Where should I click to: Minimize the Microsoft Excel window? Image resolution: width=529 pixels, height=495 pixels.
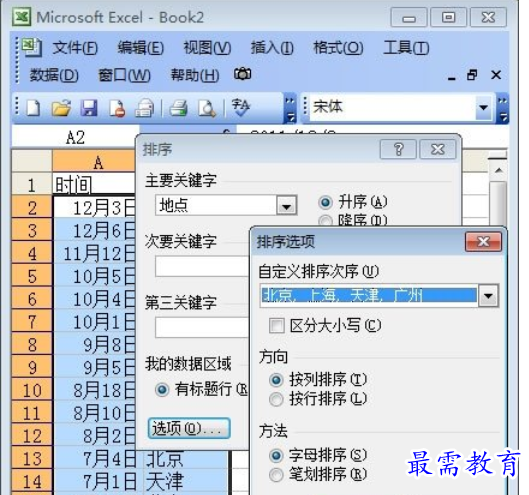pos(409,18)
